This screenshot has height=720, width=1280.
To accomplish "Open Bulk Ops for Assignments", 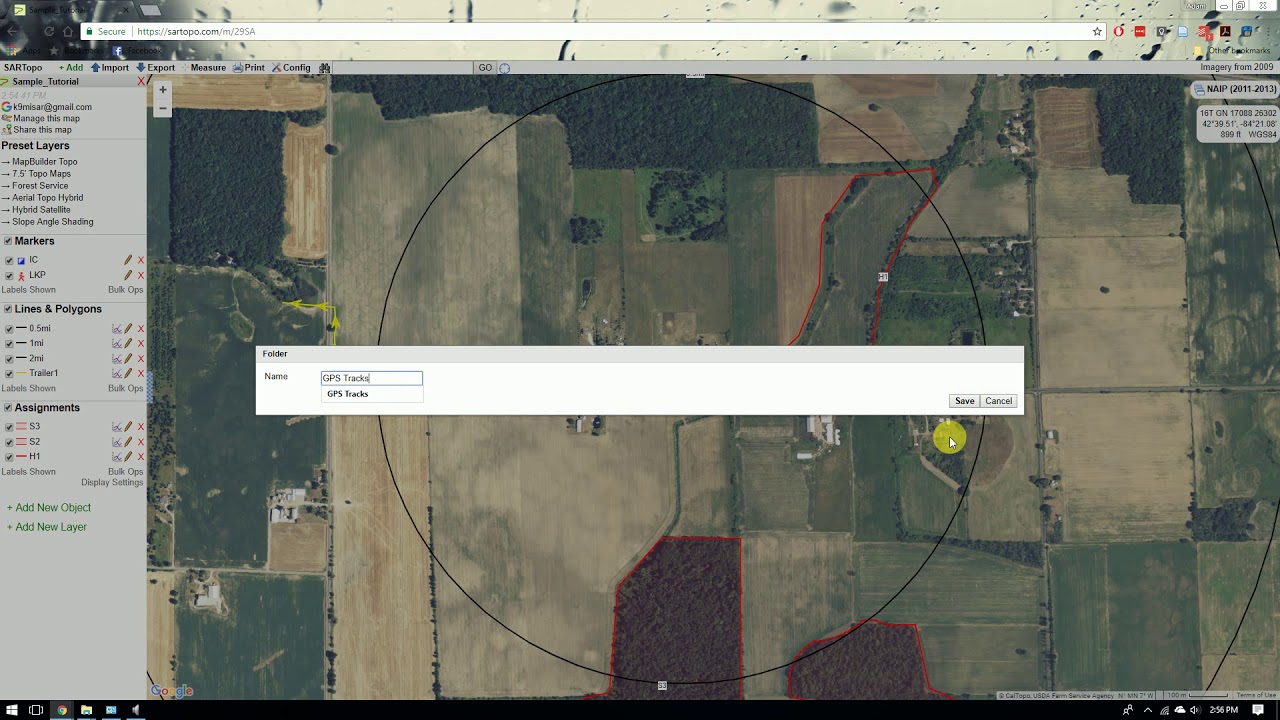I will [x=125, y=472].
